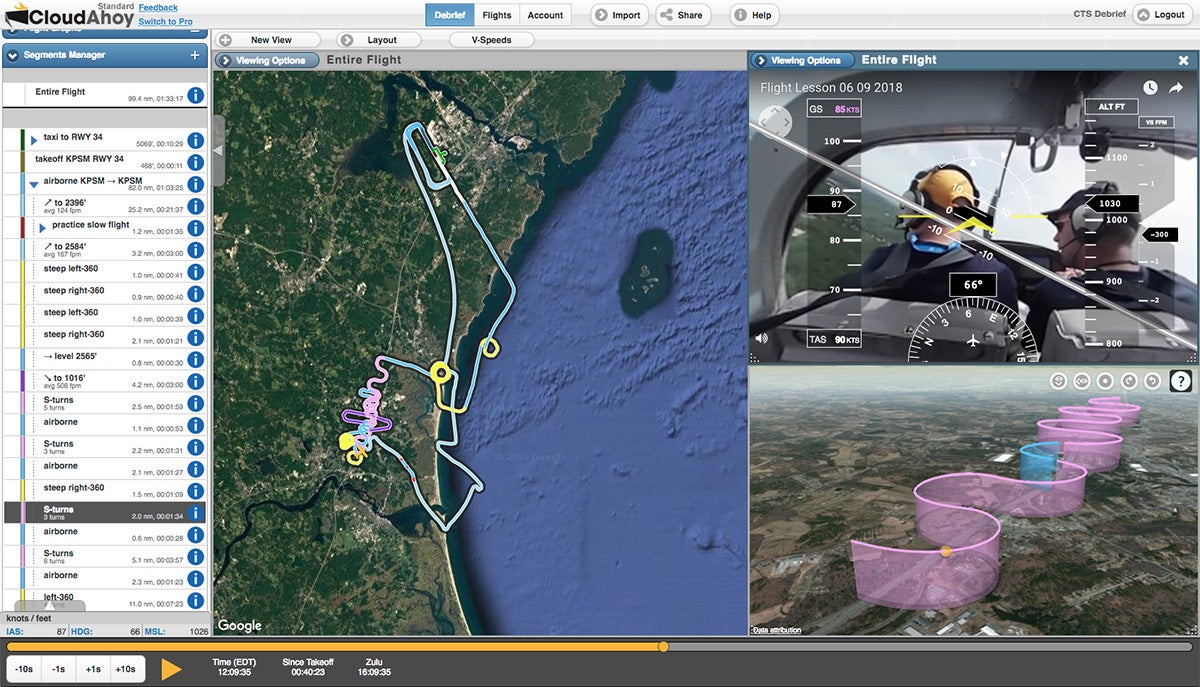Click the Flight Lesson 06 09 2018 video title
The width and height of the screenshot is (1200, 687).
point(831,88)
